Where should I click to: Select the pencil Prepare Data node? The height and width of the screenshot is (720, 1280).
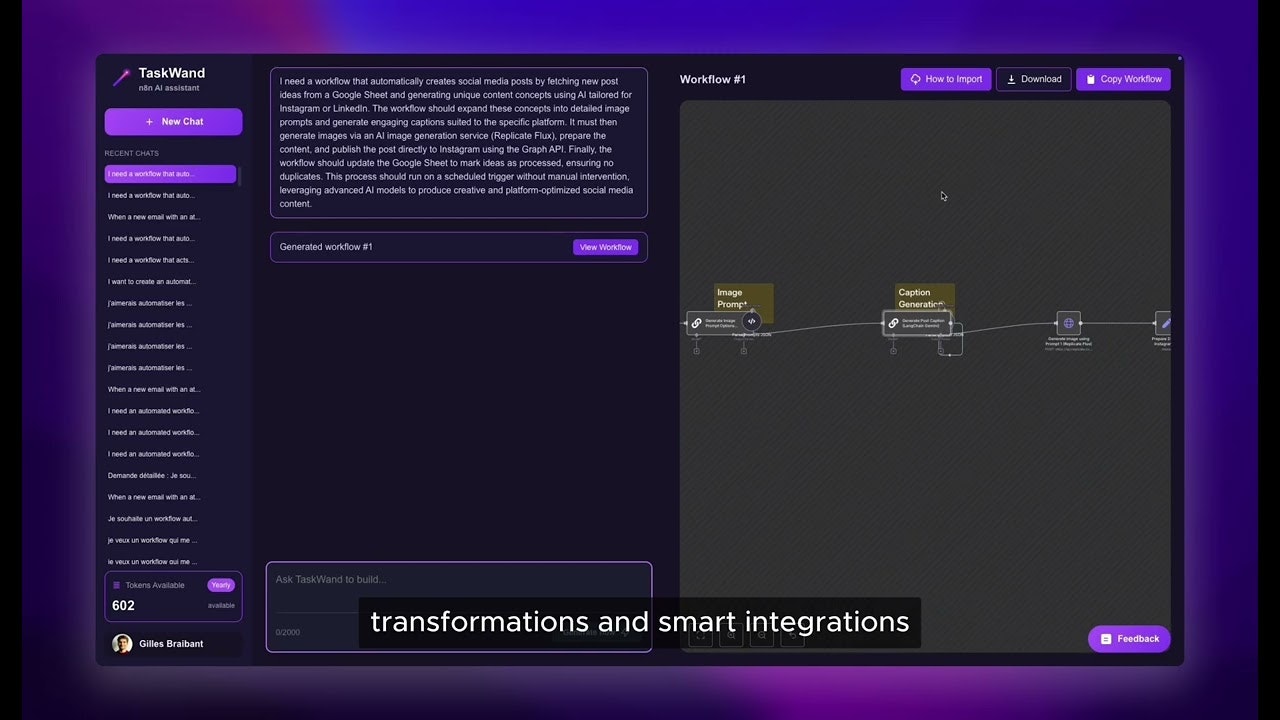pos(1164,323)
